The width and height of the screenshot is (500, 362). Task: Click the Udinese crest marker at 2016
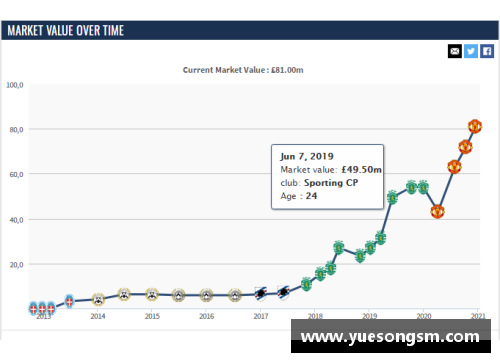(206, 295)
